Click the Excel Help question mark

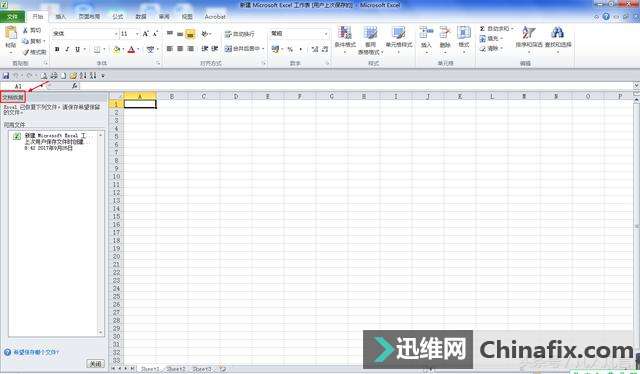606,16
